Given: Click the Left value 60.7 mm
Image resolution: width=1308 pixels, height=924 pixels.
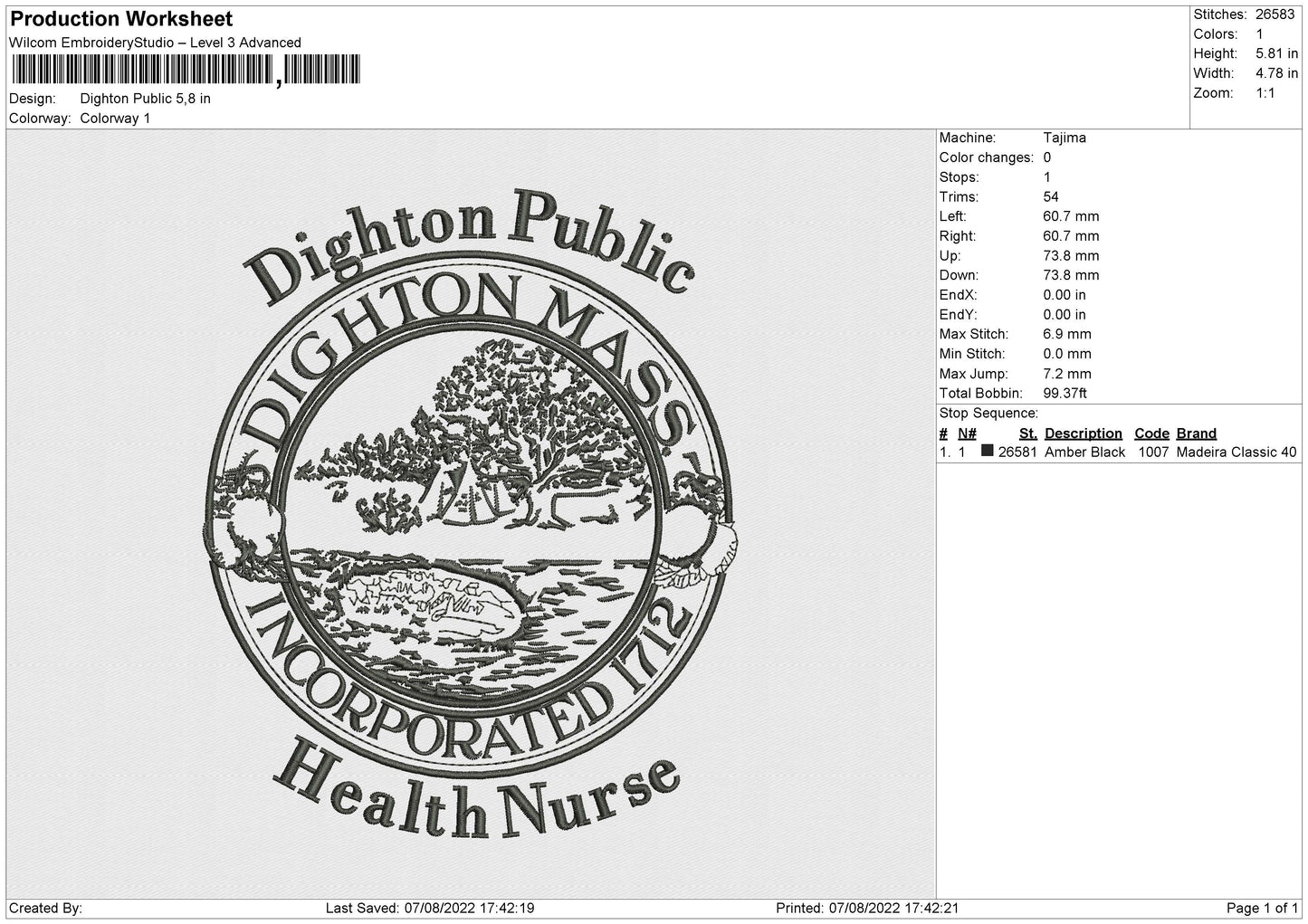Looking at the screenshot, I should [1071, 216].
